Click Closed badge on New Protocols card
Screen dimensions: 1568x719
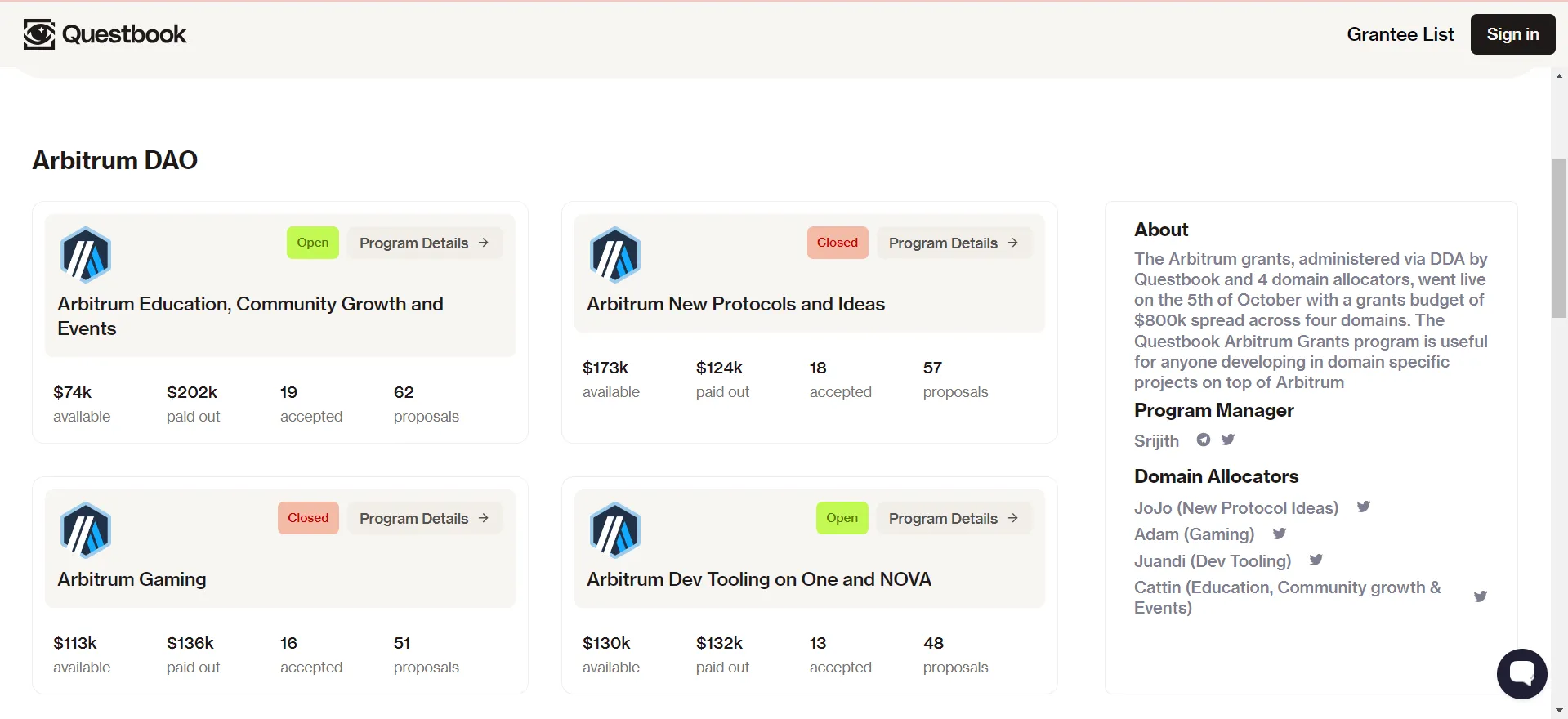pos(838,243)
